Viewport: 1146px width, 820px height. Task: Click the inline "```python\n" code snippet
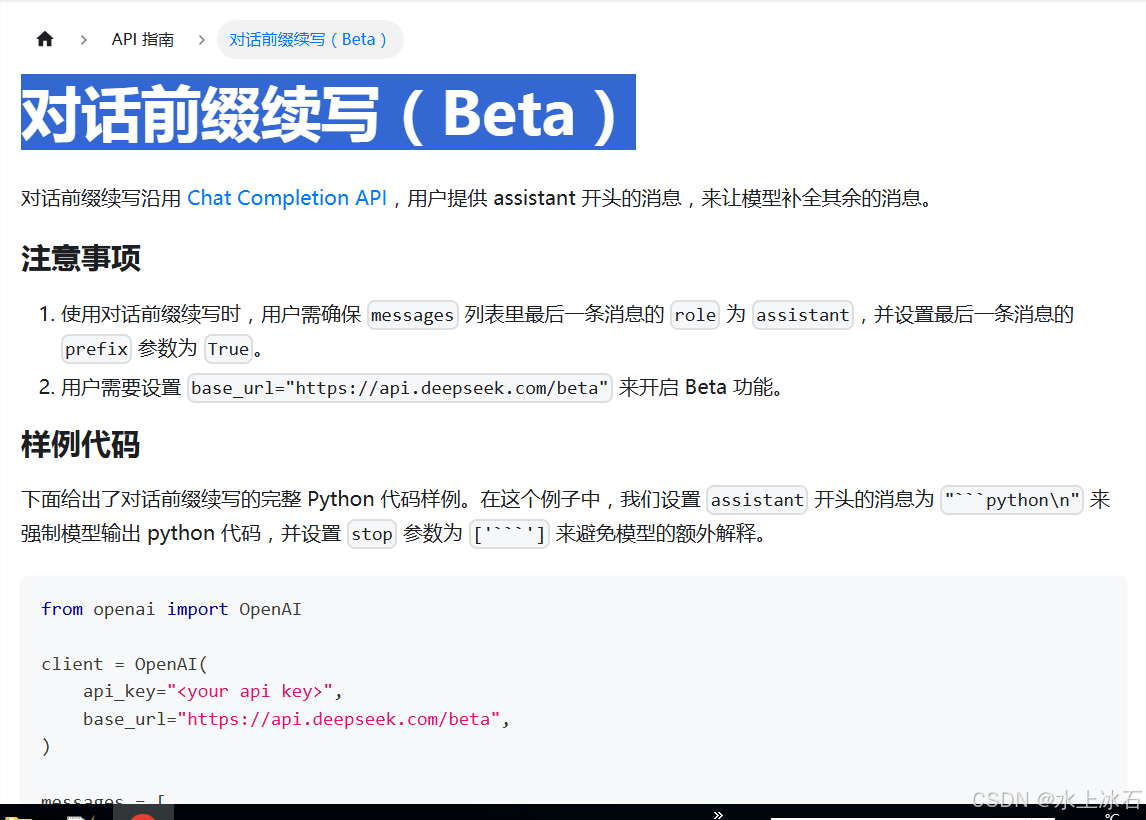click(1012, 500)
